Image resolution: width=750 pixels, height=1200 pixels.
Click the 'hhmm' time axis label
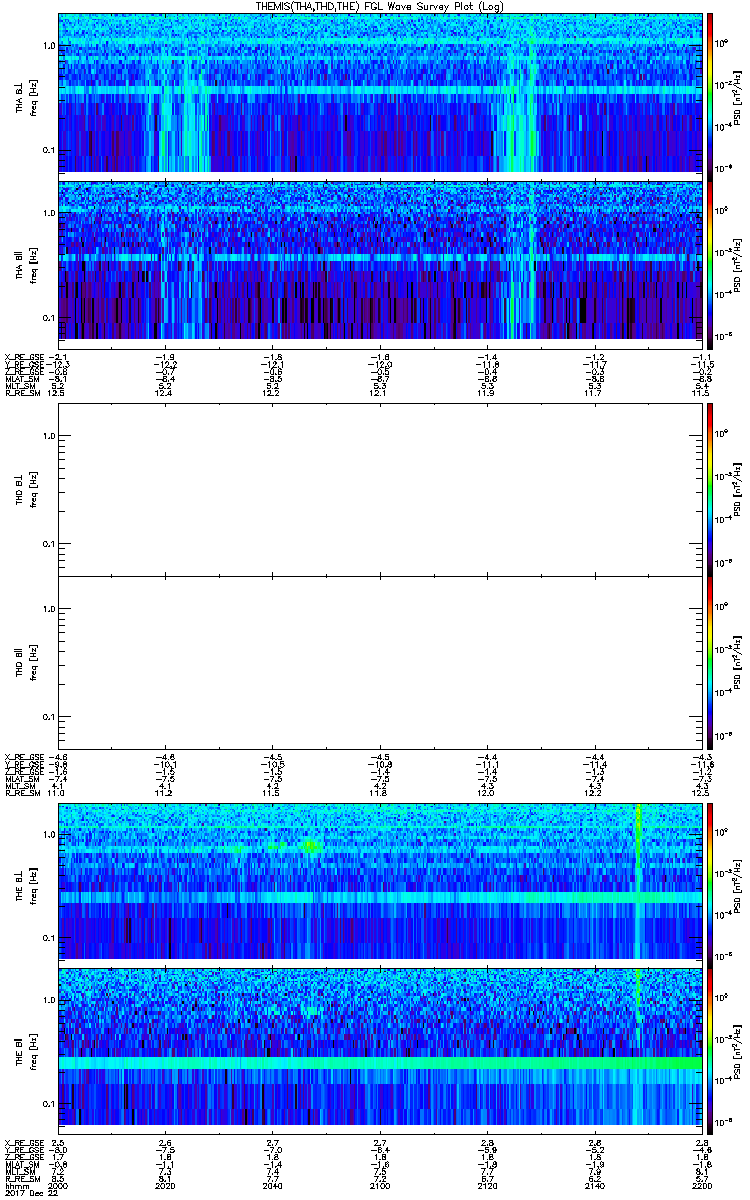point(16,1187)
